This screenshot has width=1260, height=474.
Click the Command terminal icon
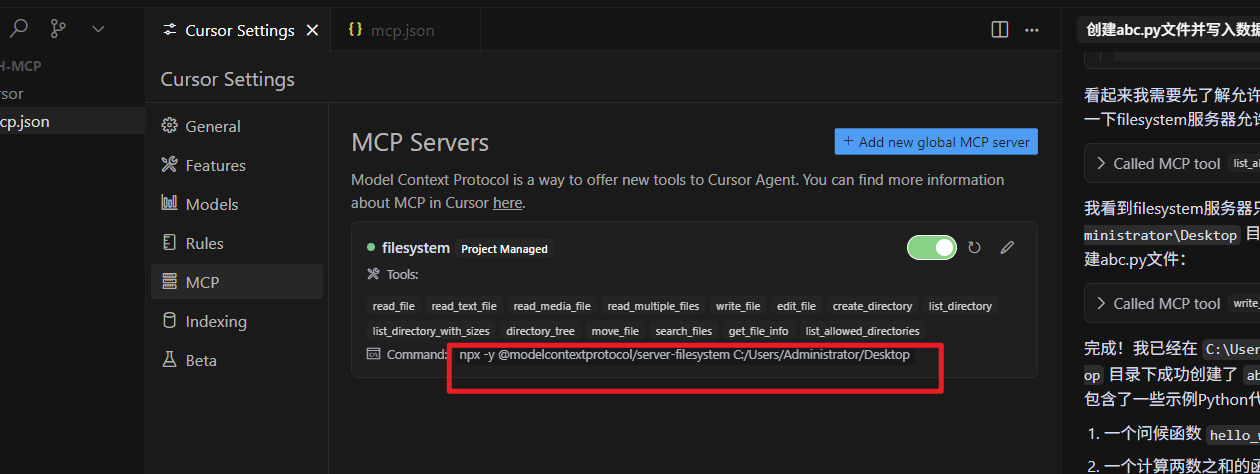374,354
